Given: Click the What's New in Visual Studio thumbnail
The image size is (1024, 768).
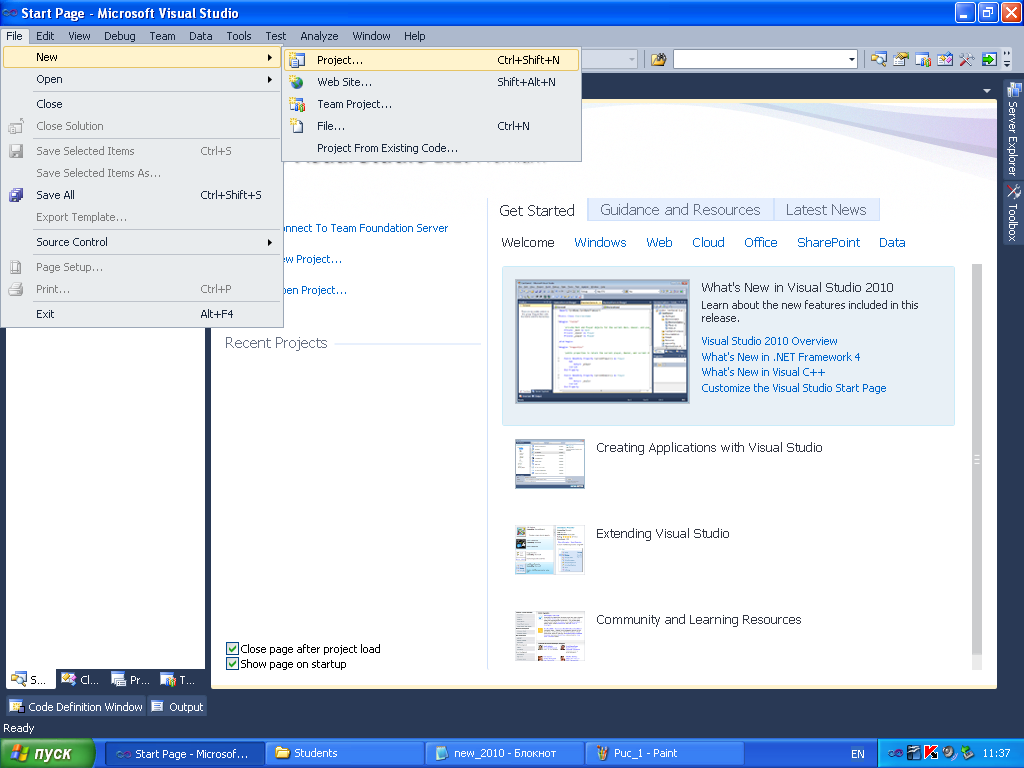Looking at the screenshot, I should tap(602, 341).
